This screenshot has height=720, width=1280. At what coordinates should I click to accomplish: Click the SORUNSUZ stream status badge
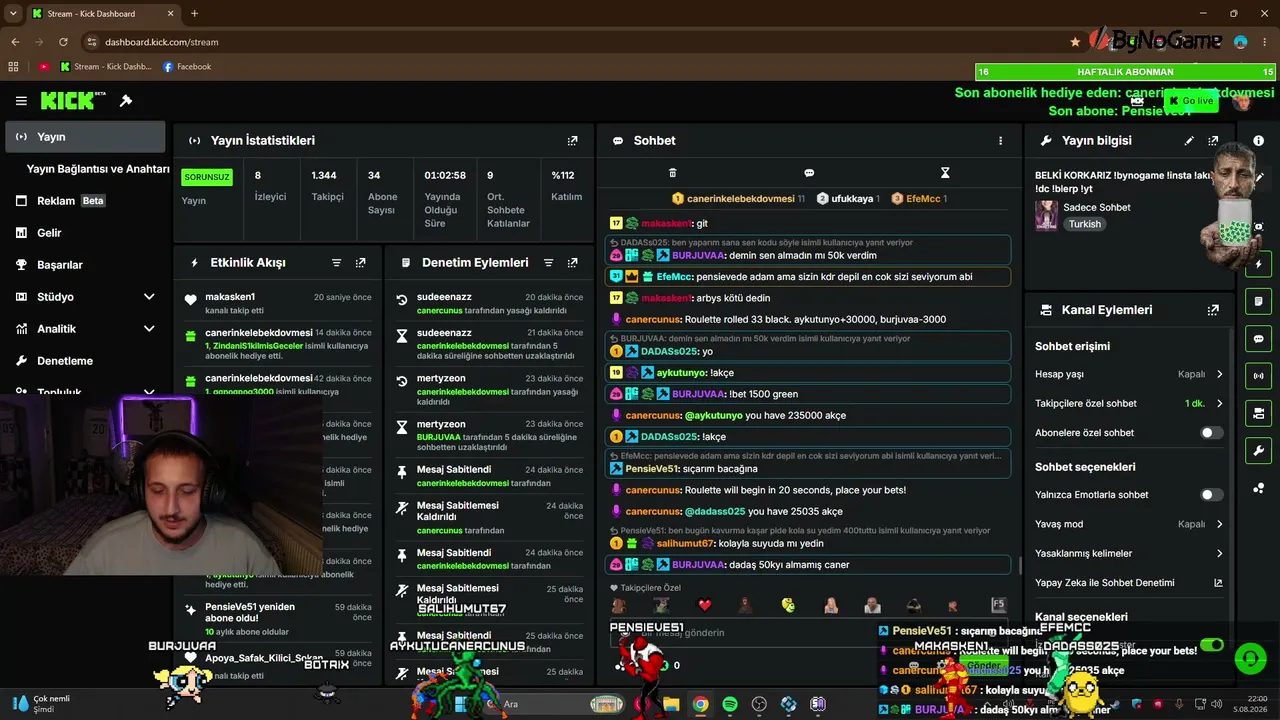[207, 177]
